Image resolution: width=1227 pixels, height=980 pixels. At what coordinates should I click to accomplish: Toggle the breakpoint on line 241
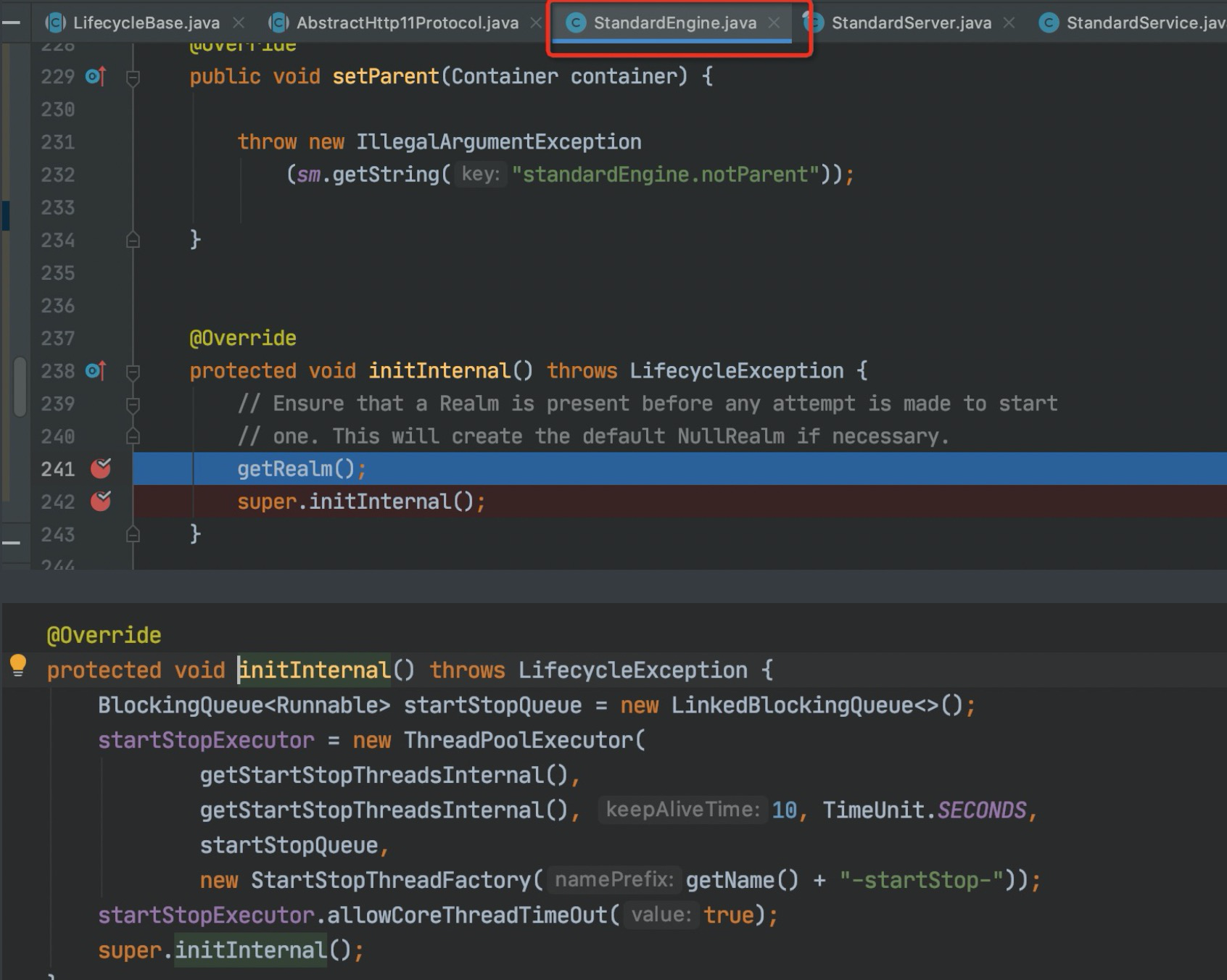(x=101, y=469)
